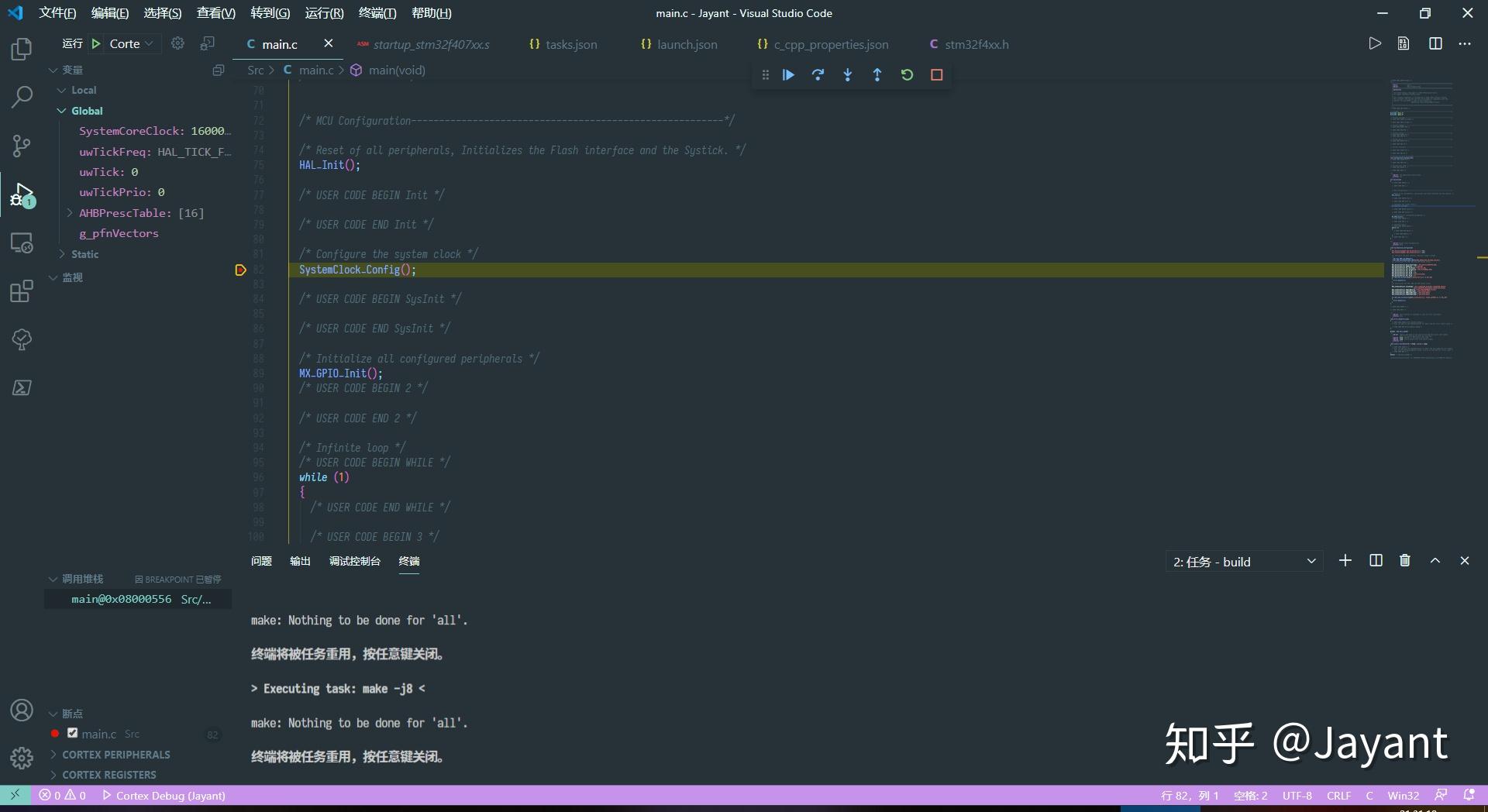Screen dimensions: 1488x812
Task: Continue execution in debug toolbar
Action: (x=788, y=75)
